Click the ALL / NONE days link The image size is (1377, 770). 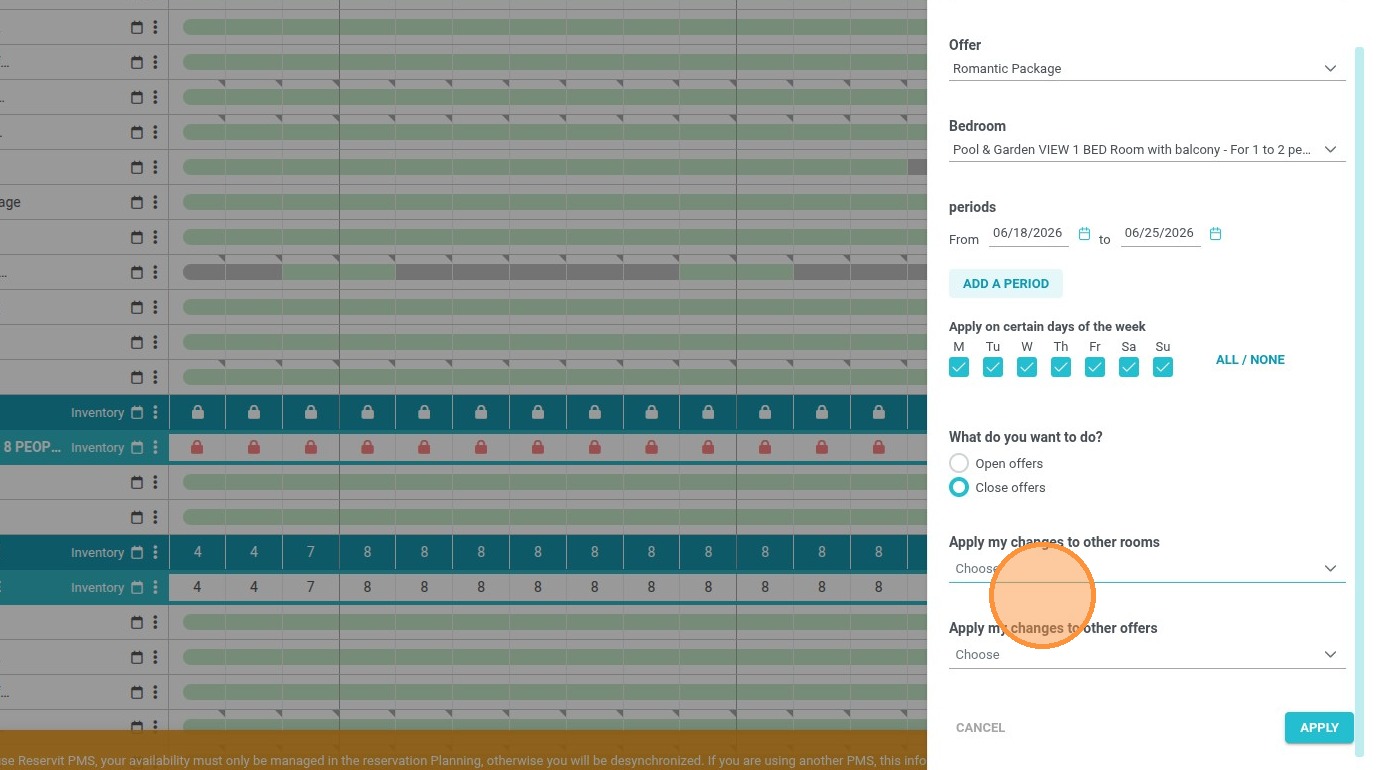pyautogui.click(x=1250, y=360)
